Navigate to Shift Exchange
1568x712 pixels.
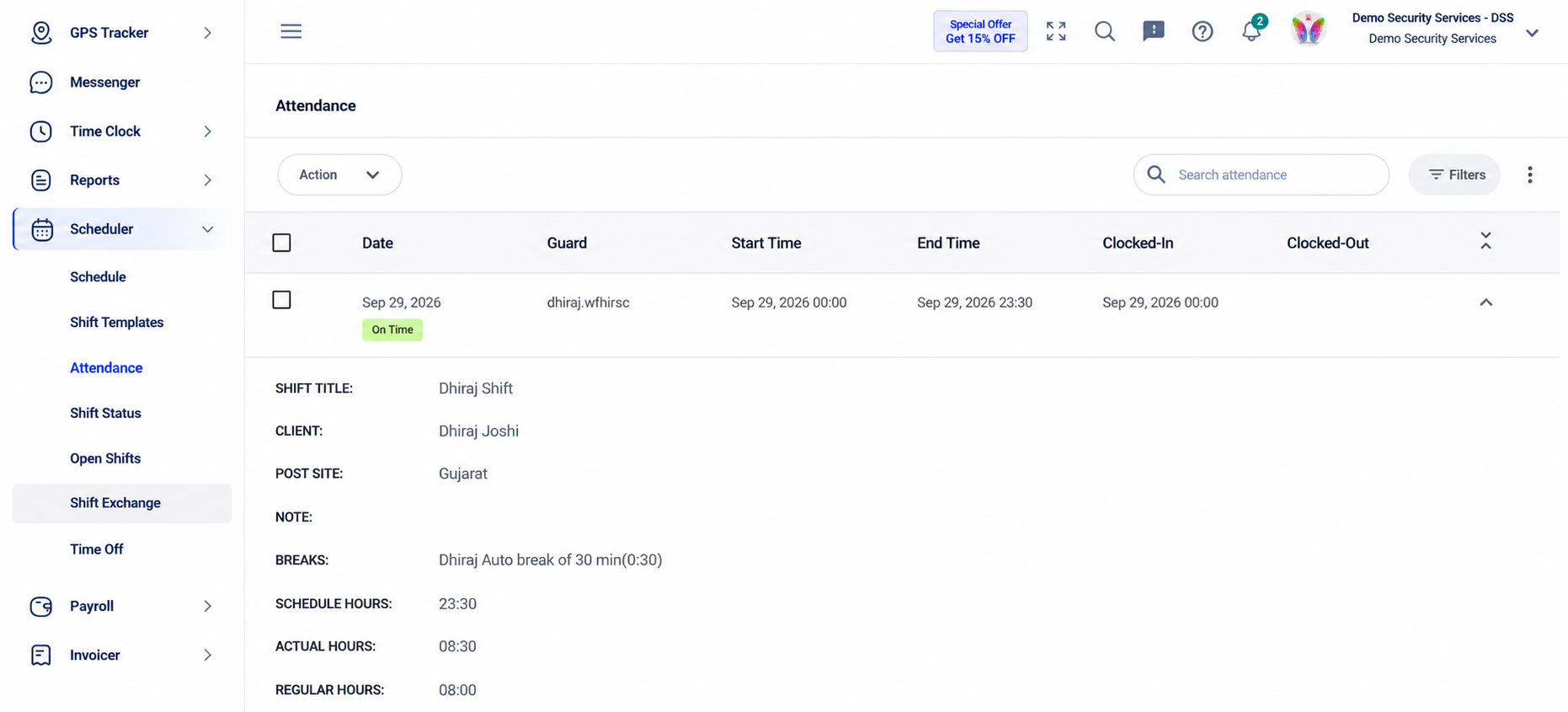[x=122, y=504]
